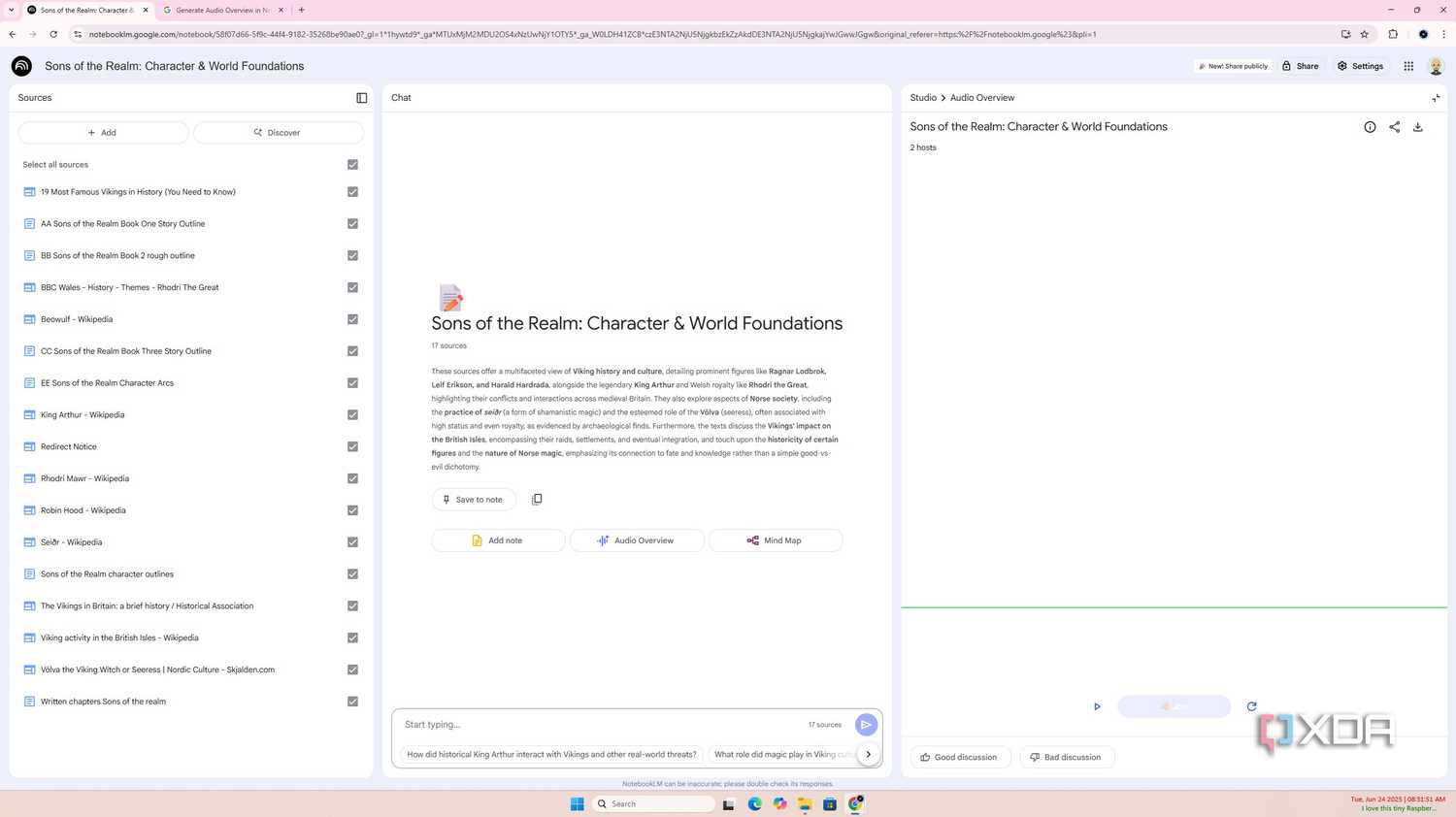Show next suggested questions arrow

[x=868, y=754]
